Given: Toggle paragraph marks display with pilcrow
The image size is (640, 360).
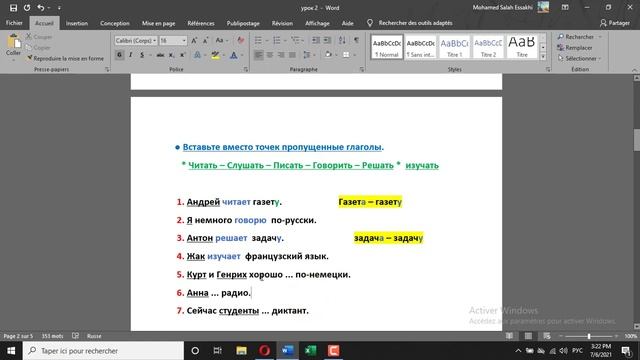Looking at the screenshot, I should 356,40.
